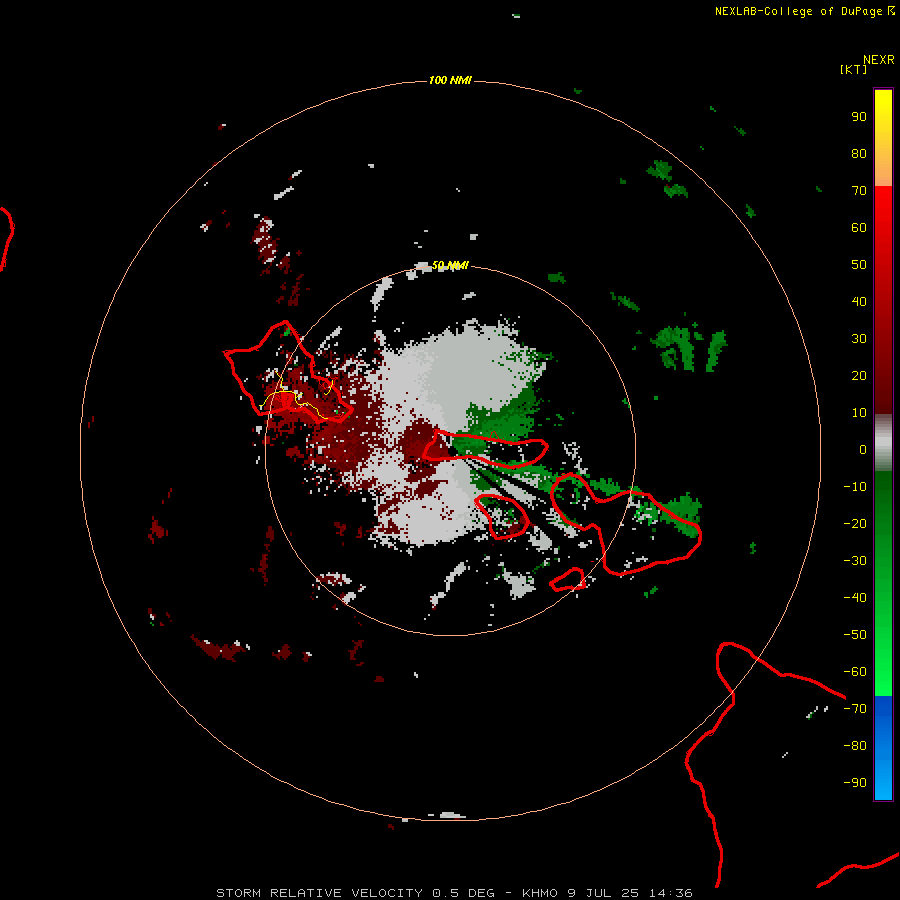The width and height of the screenshot is (900, 900).
Task: Click the 90 value on velocity scale
Action: click(x=859, y=117)
